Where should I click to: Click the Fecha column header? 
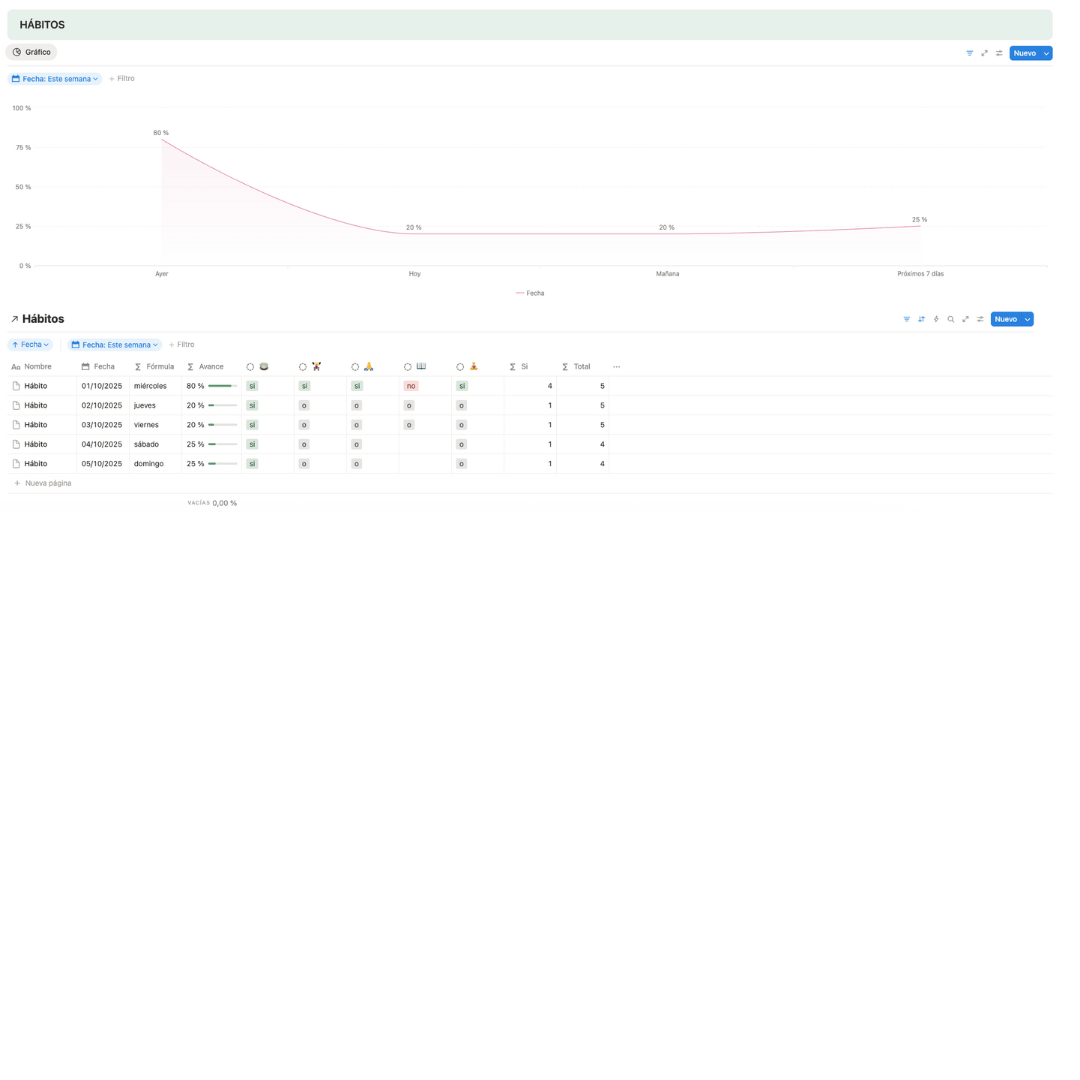coord(103,366)
